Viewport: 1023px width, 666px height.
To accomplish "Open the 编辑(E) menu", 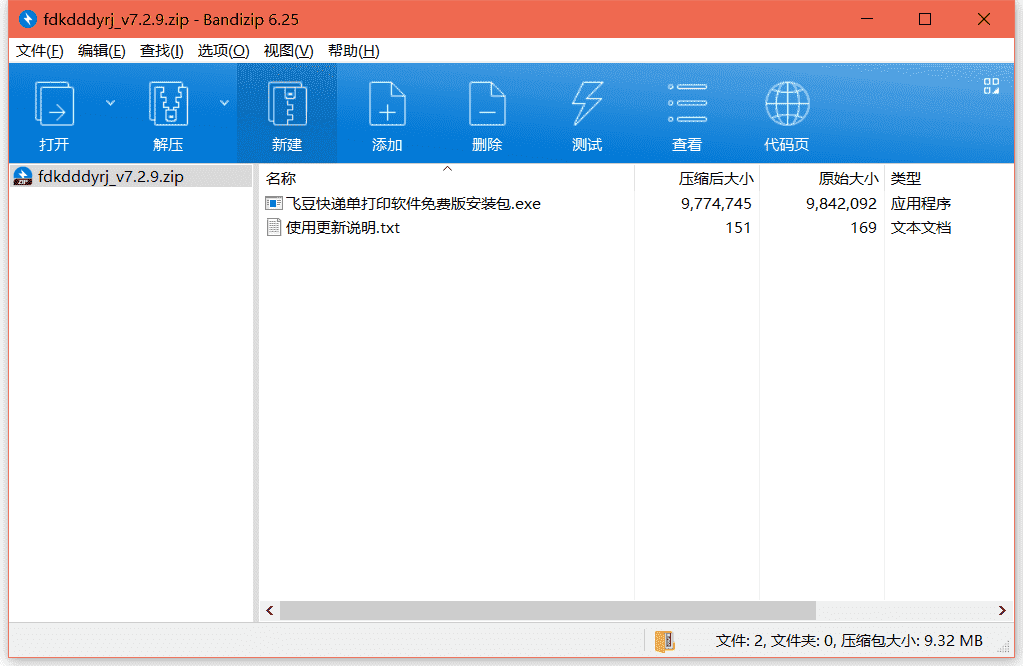I will pyautogui.click(x=102, y=51).
